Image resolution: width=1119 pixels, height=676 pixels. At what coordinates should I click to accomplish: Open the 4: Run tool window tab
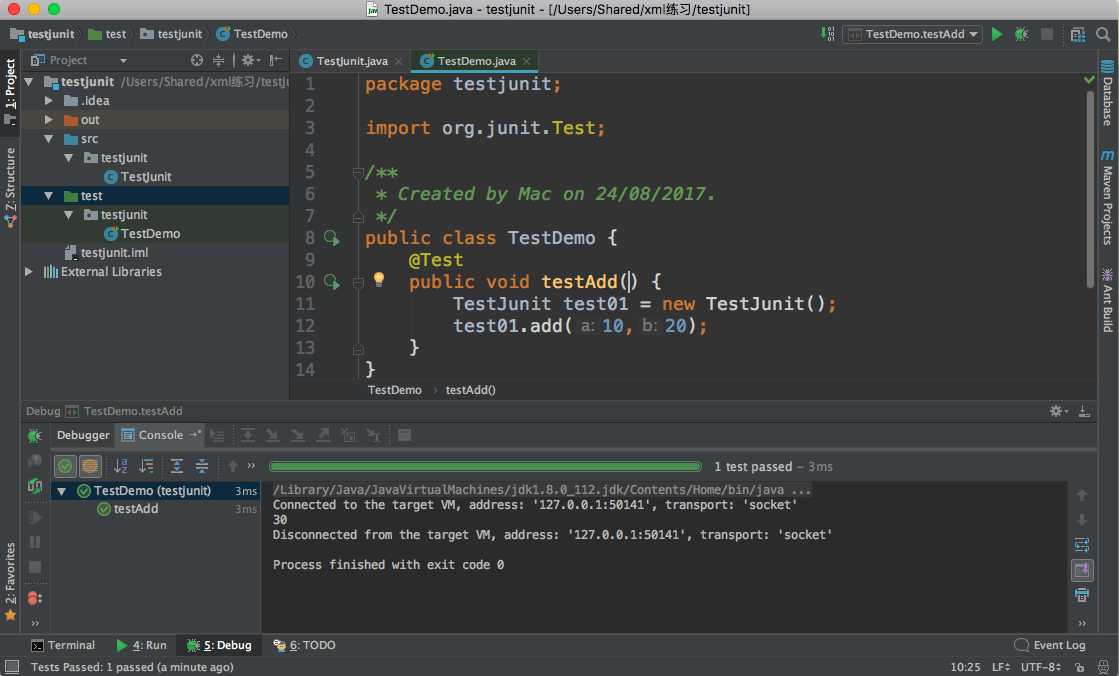point(141,645)
